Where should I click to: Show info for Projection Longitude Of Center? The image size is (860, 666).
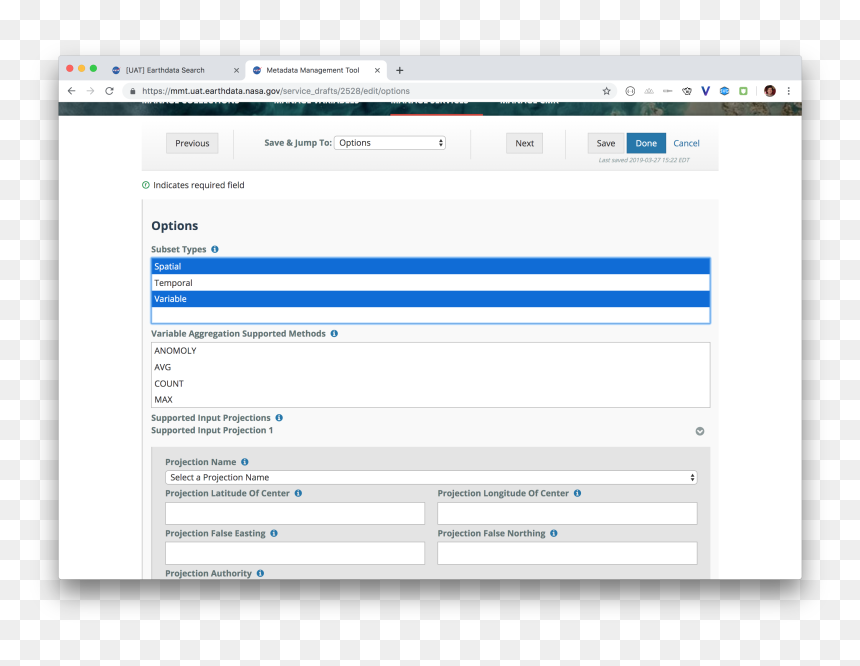coord(578,493)
